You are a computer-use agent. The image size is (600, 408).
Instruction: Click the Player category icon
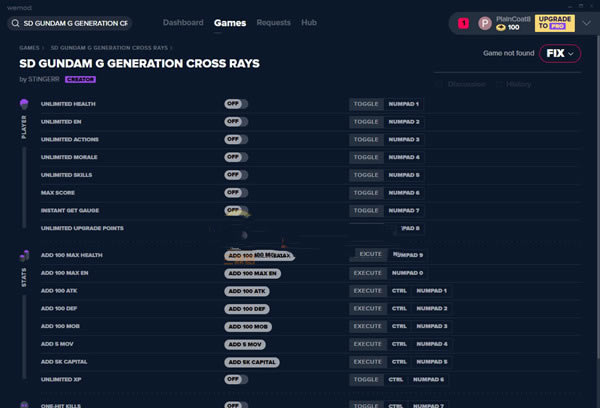pos(24,104)
